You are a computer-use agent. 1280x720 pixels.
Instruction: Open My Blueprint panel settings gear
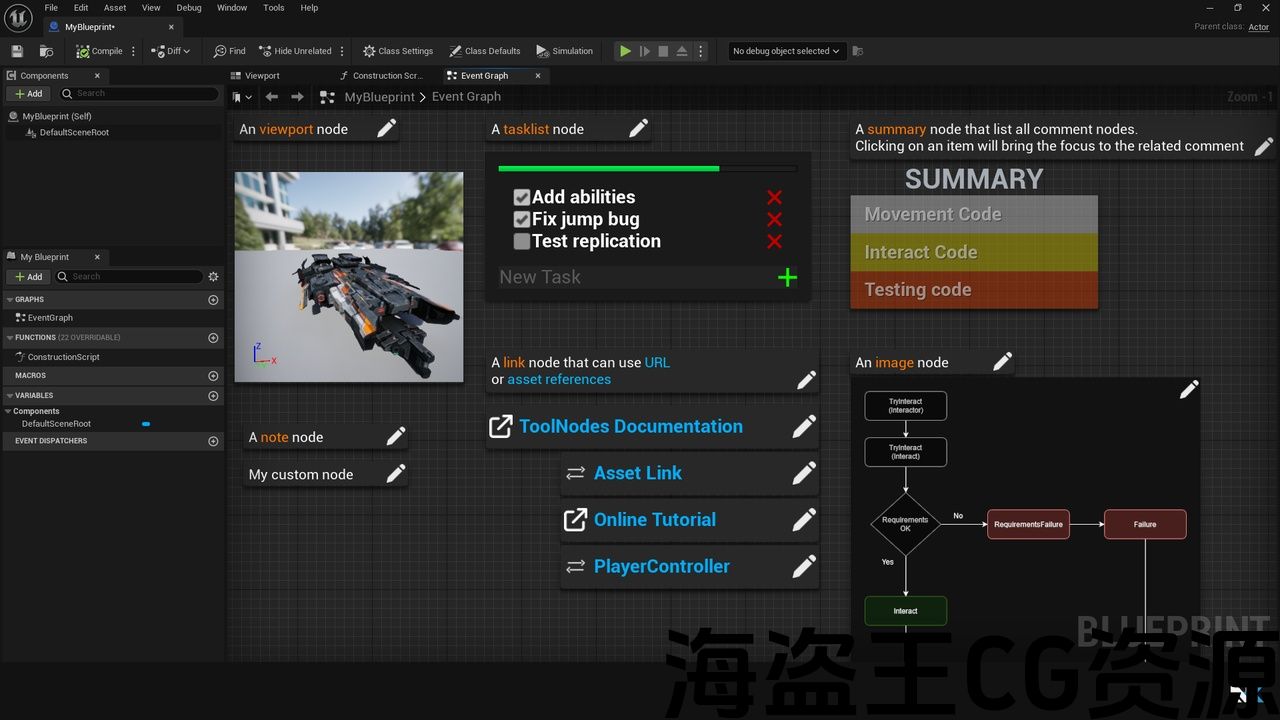coord(213,277)
